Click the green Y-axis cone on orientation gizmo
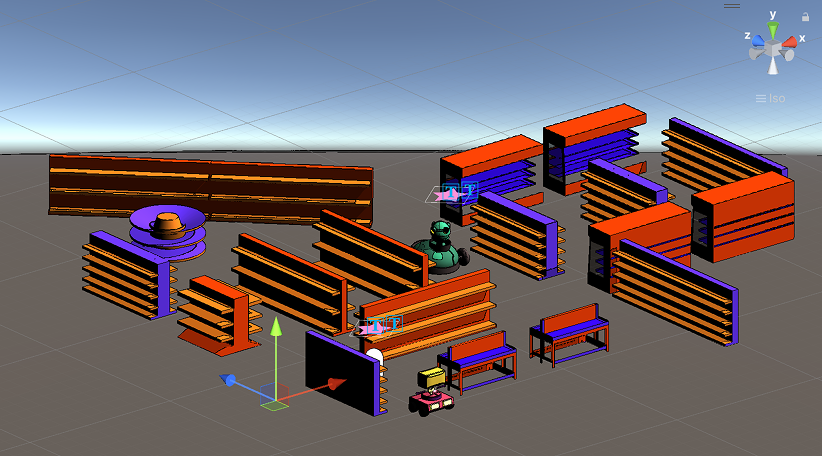This screenshot has width=822, height=456. point(773,30)
